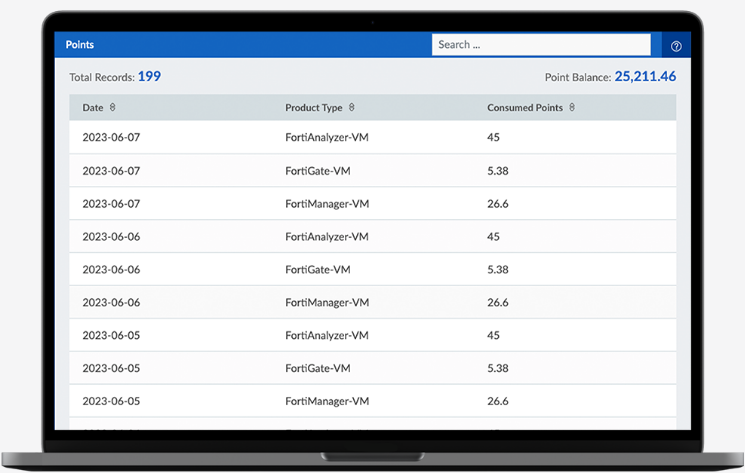Select FortiAnalyzer-VM in the first 2023-06-07 row

tap(327, 137)
